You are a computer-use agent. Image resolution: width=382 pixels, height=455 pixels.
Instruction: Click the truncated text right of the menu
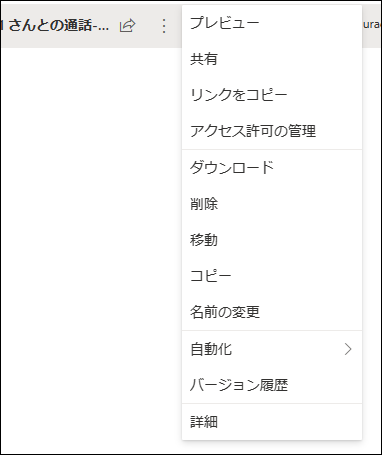[372, 25]
